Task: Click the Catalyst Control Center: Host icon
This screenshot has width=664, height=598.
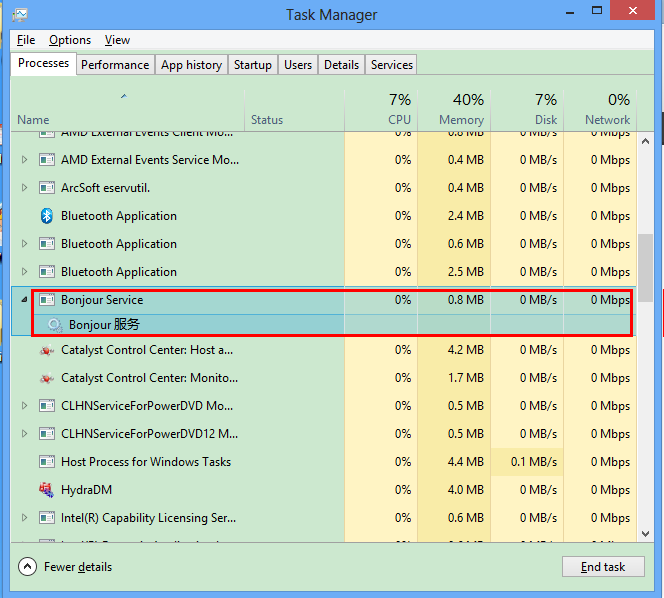Action: tap(46, 350)
